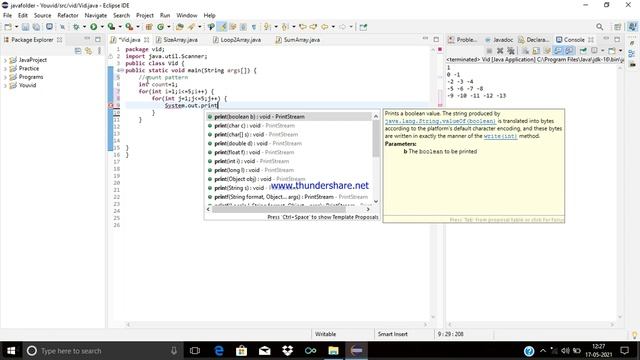Open java.lang.String.valueOf(boolean) link
The height and width of the screenshot is (360, 640).
440,121
